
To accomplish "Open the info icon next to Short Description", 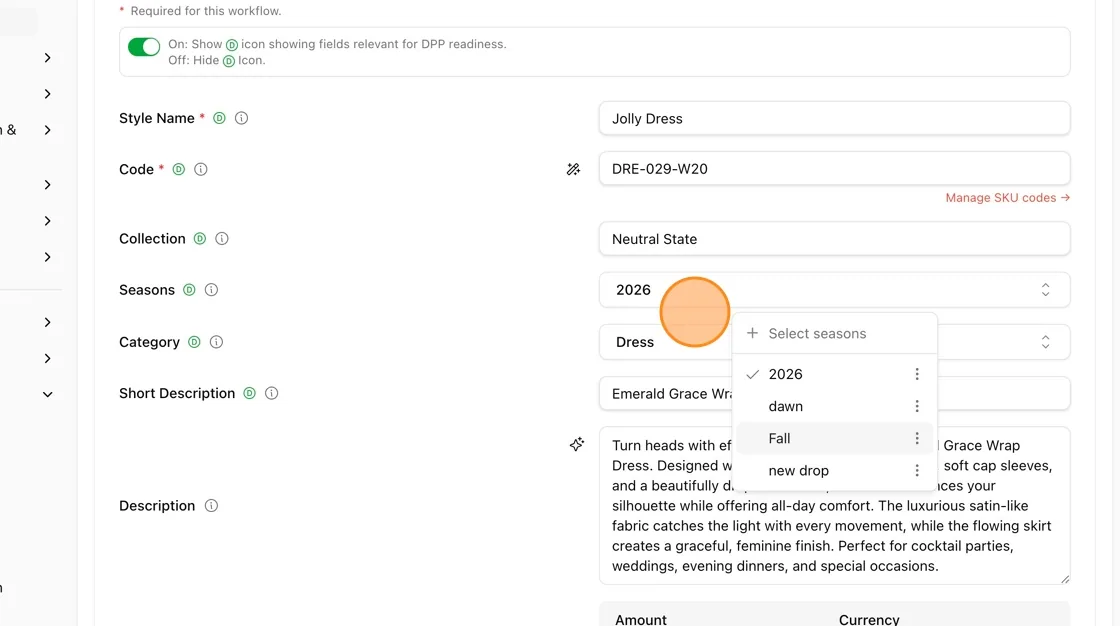I will coord(271,393).
